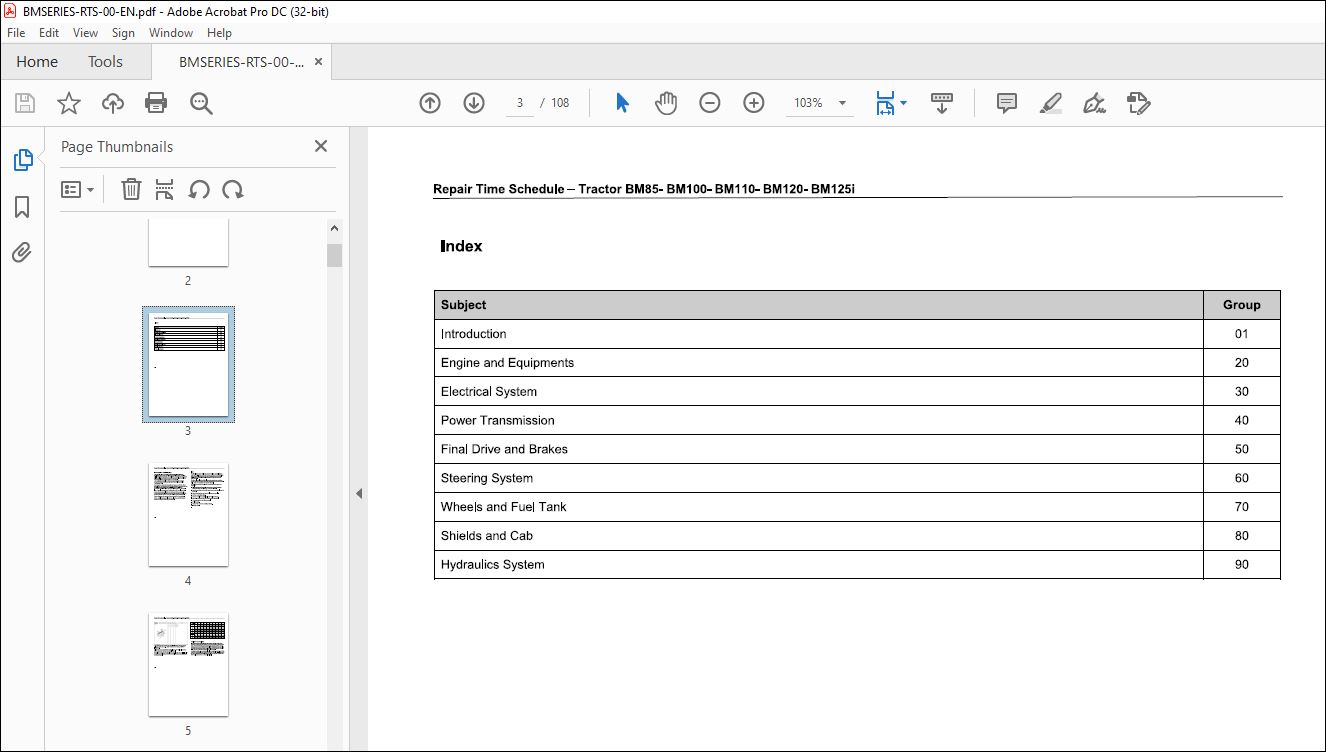1326x752 pixels.
Task: Select page 3 thumbnail
Action: click(x=188, y=364)
